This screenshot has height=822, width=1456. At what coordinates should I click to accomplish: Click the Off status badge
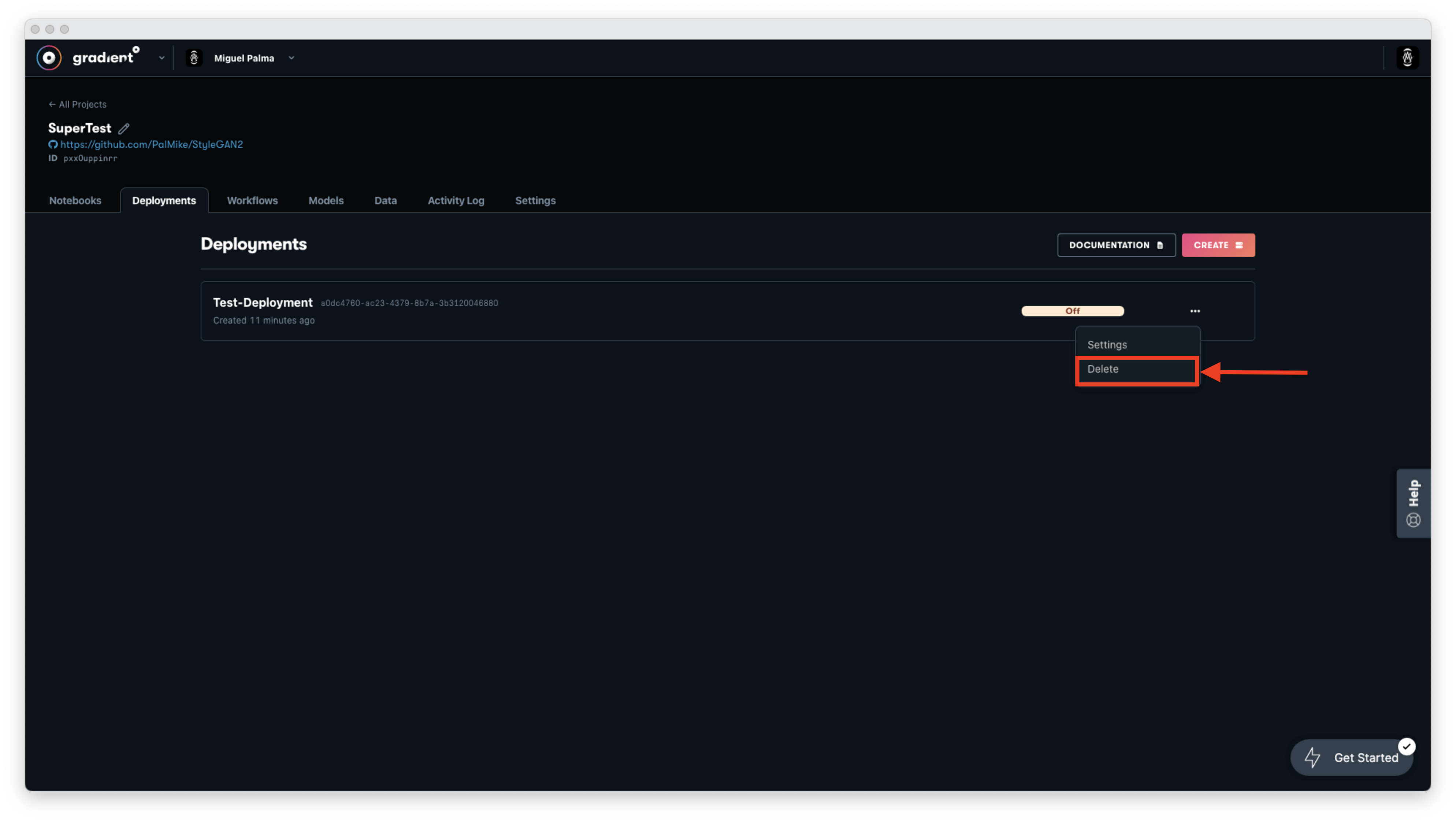1072,311
